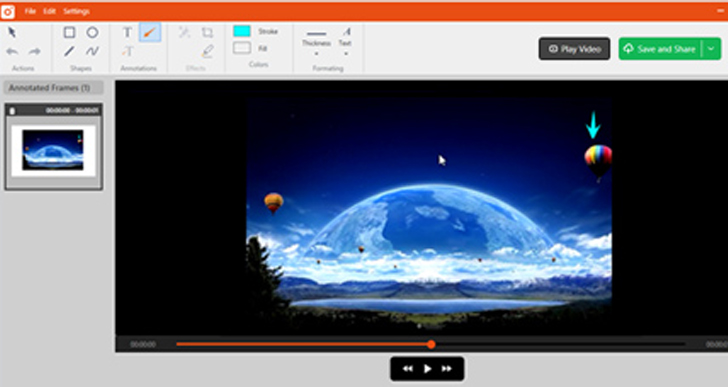Open Save and Share dropdown arrow
The image size is (728, 387).
click(x=711, y=49)
